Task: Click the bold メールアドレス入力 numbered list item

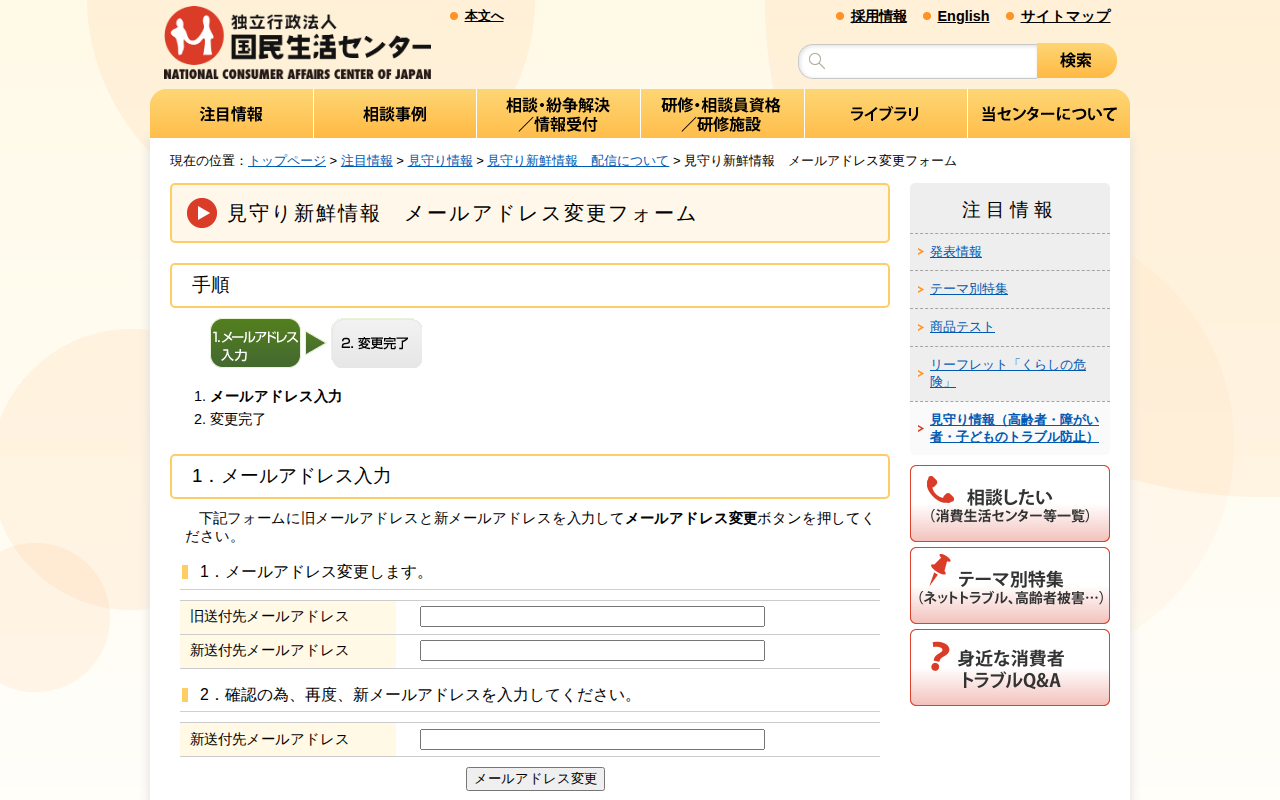Action: tap(276, 396)
